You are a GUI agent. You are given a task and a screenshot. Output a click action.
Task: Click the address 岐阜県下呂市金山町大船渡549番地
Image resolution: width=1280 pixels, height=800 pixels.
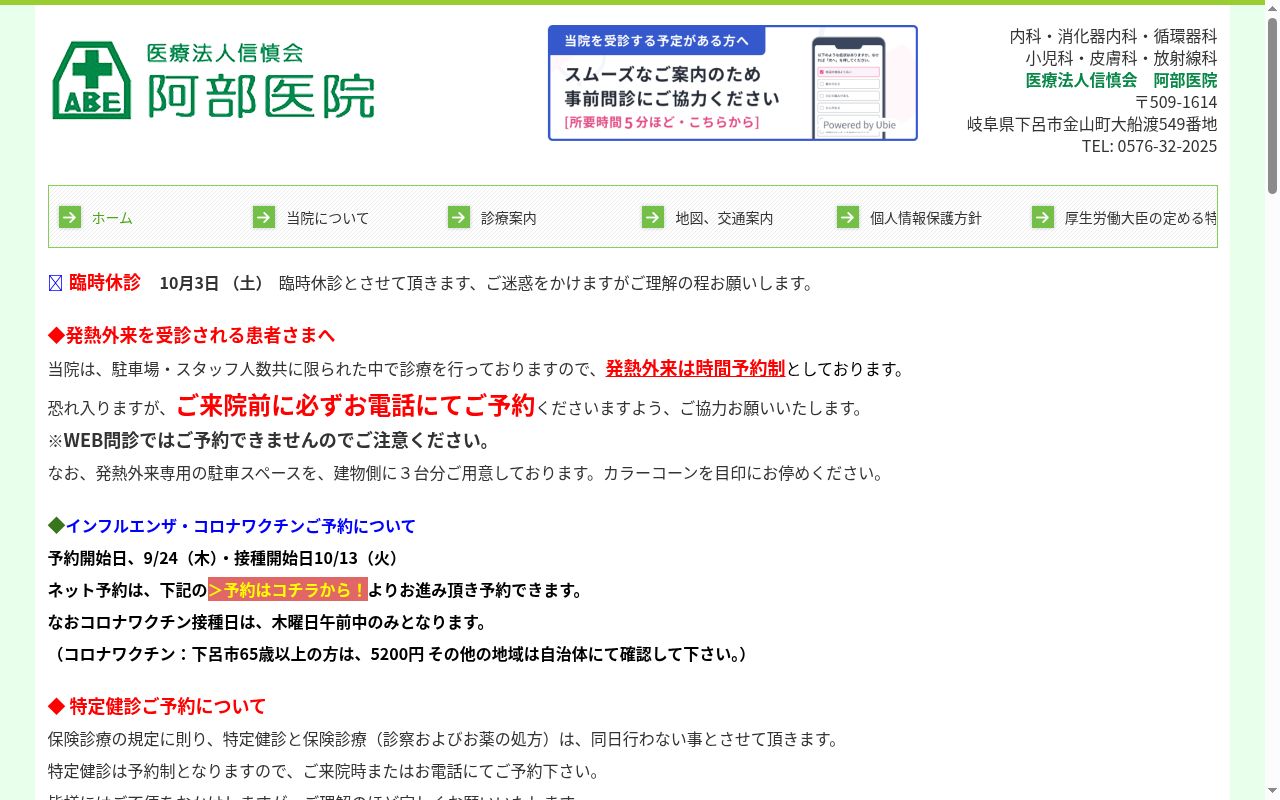(x=1092, y=124)
